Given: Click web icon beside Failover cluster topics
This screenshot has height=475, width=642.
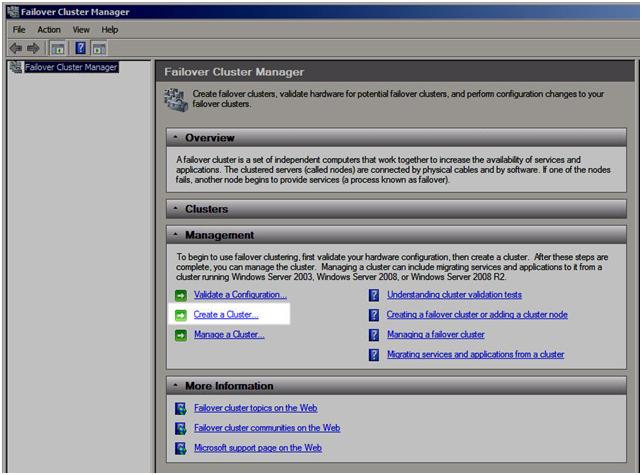Looking at the screenshot, I should click(180, 409).
